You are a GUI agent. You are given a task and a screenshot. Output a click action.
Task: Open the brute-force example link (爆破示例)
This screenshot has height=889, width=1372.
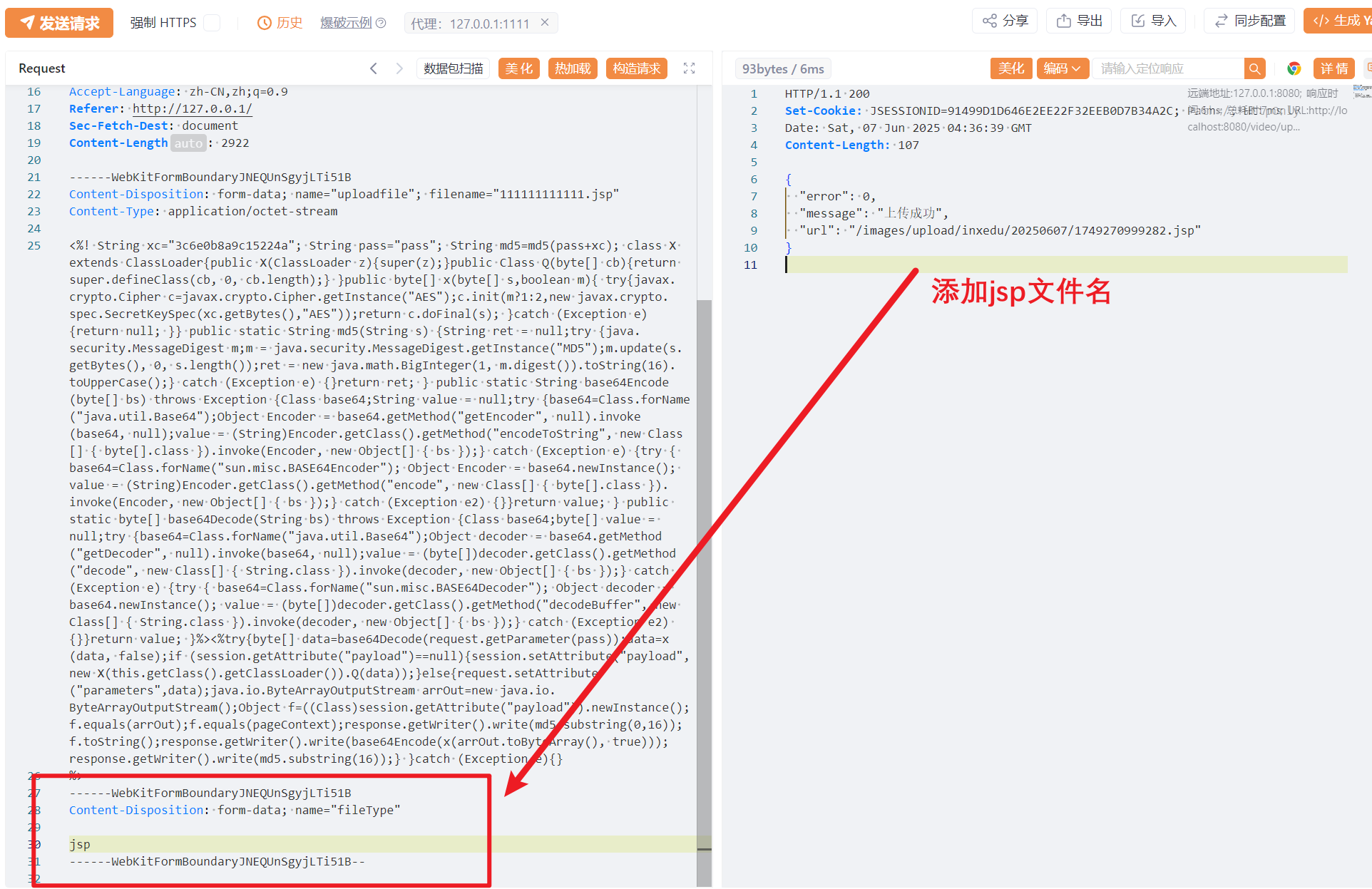click(346, 23)
